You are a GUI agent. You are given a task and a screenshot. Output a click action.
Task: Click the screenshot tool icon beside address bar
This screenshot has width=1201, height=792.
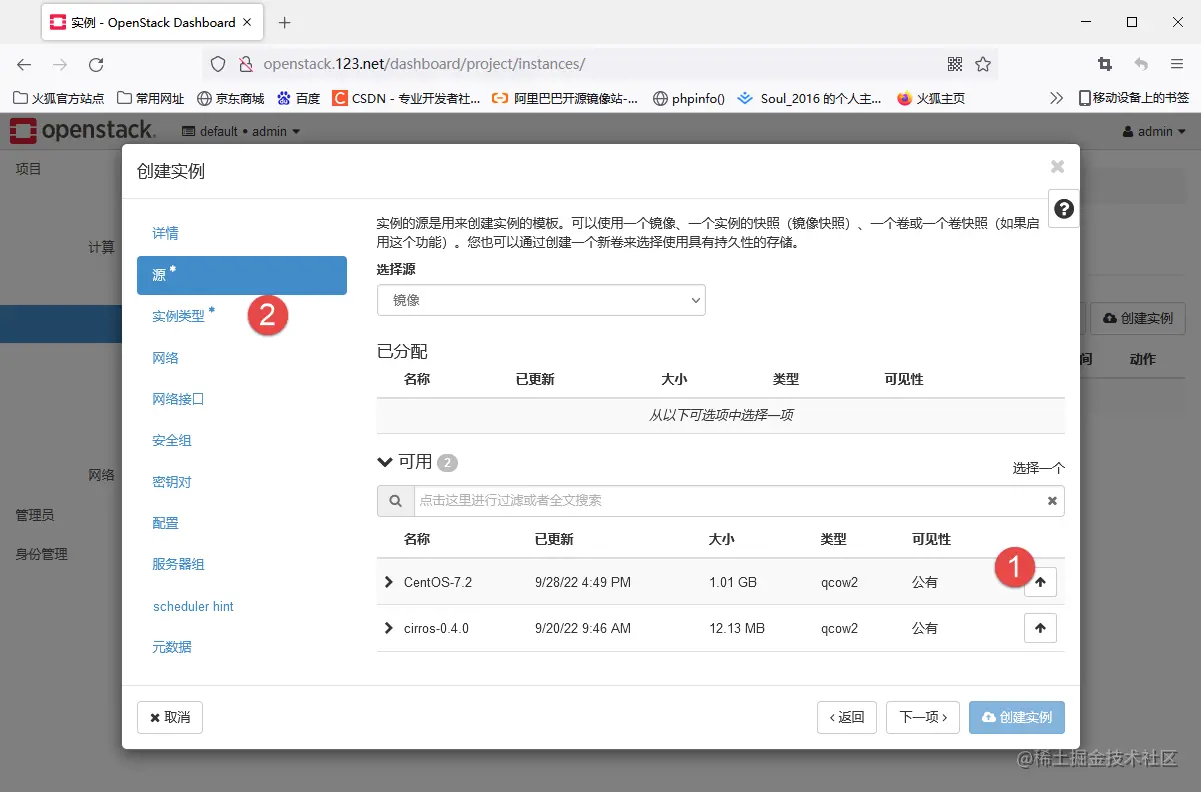(1104, 63)
